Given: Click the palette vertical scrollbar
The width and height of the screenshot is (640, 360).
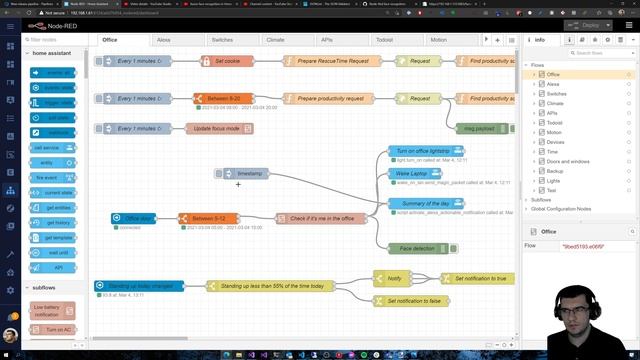Looking at the screenshot, I should 86,64.
